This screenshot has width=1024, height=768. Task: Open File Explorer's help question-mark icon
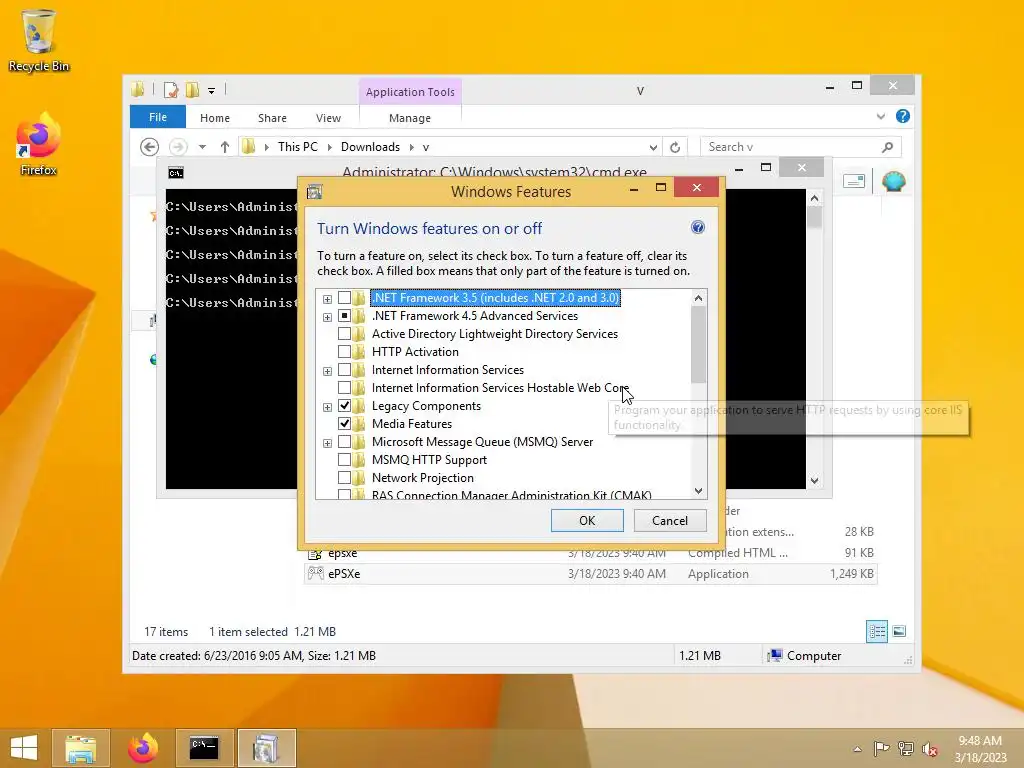(903, 116)
